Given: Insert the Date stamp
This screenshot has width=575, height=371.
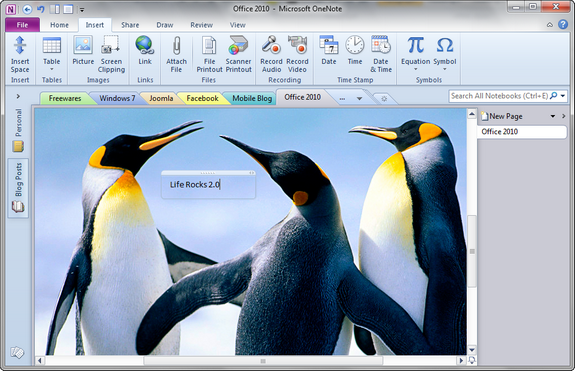Looking at the screenshot, I should pyautogui.click(x=329, y=51).
